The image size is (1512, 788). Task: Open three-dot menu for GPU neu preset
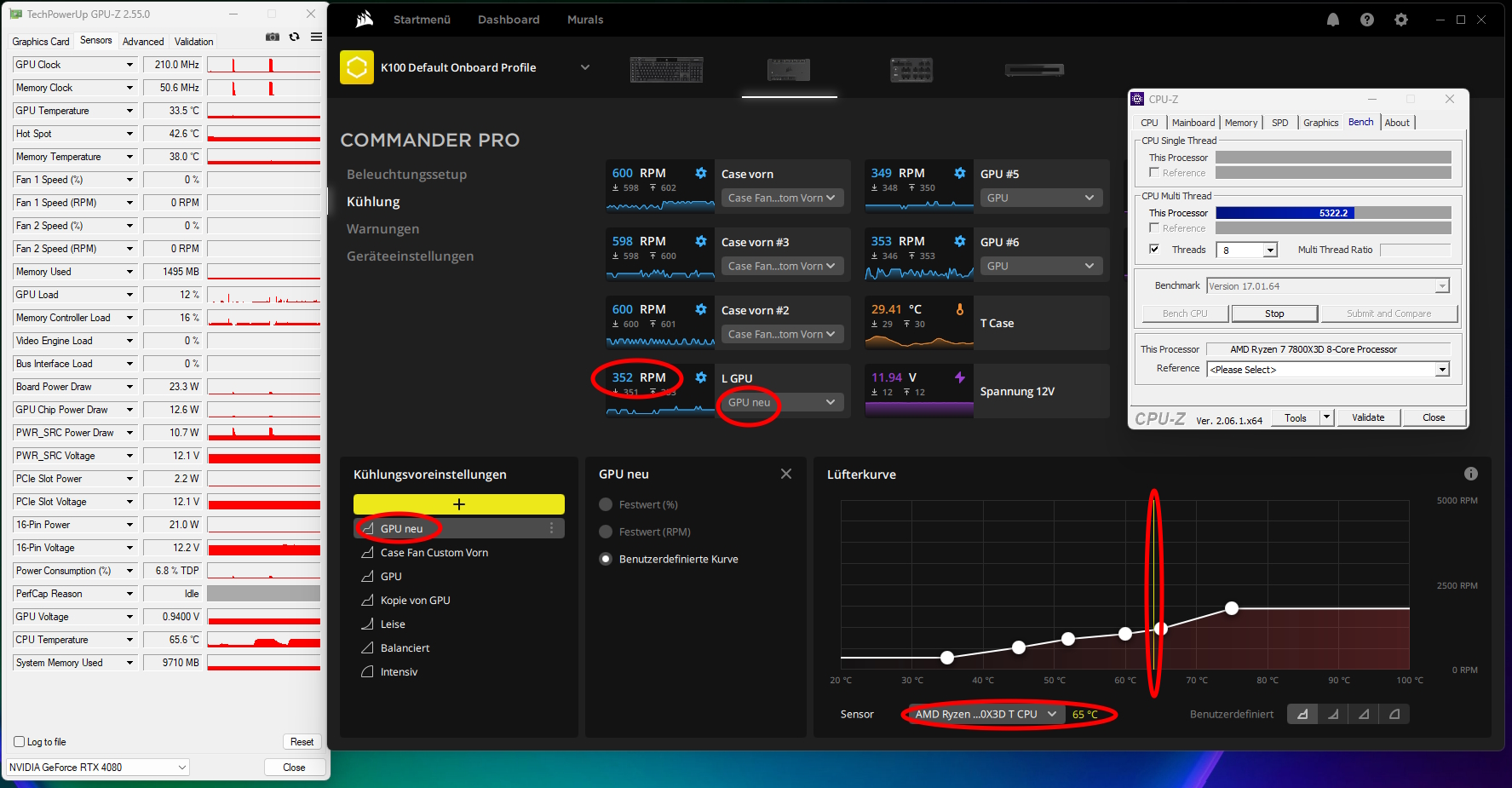click(552, 528)
